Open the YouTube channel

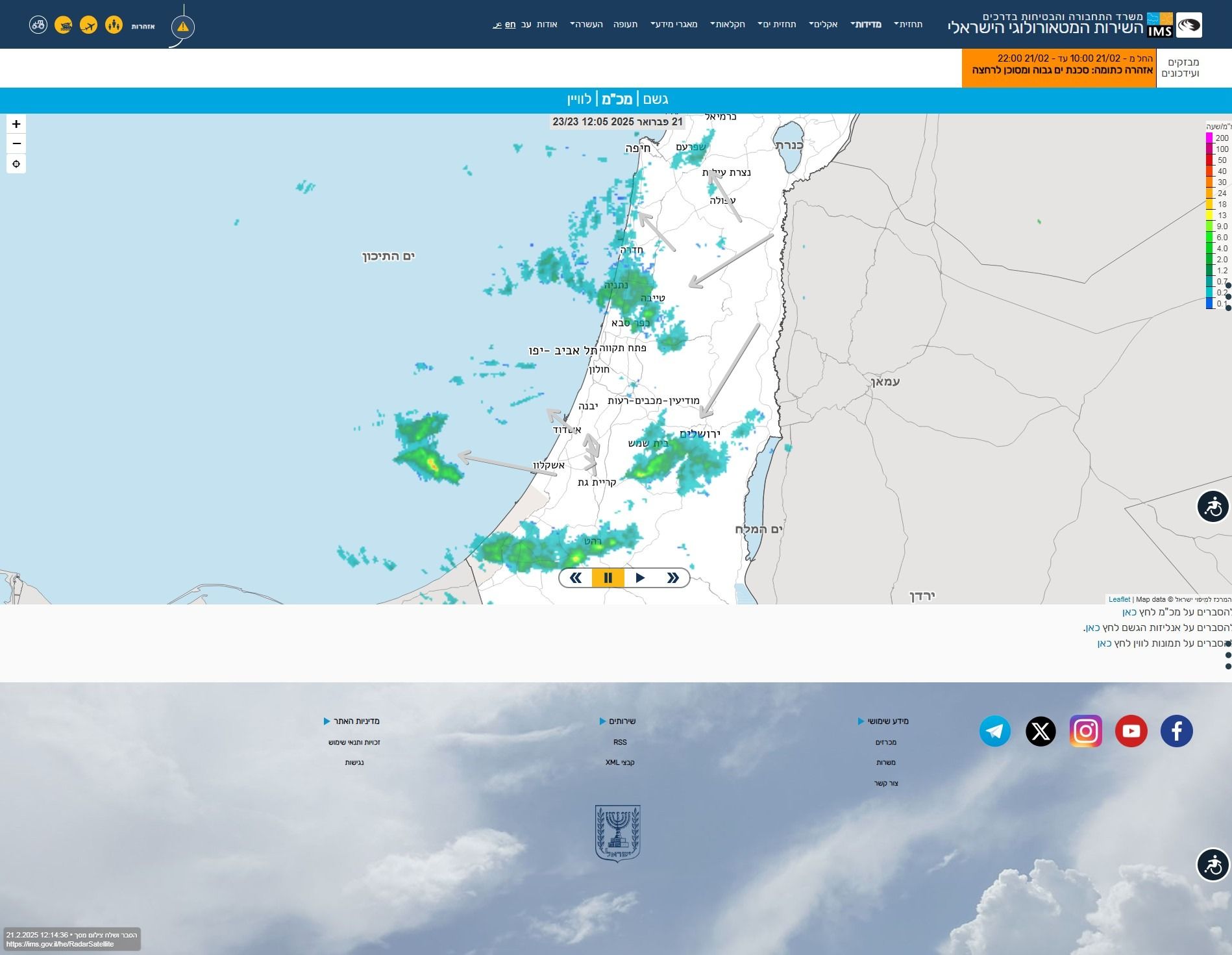click(x=1131, y=731)
